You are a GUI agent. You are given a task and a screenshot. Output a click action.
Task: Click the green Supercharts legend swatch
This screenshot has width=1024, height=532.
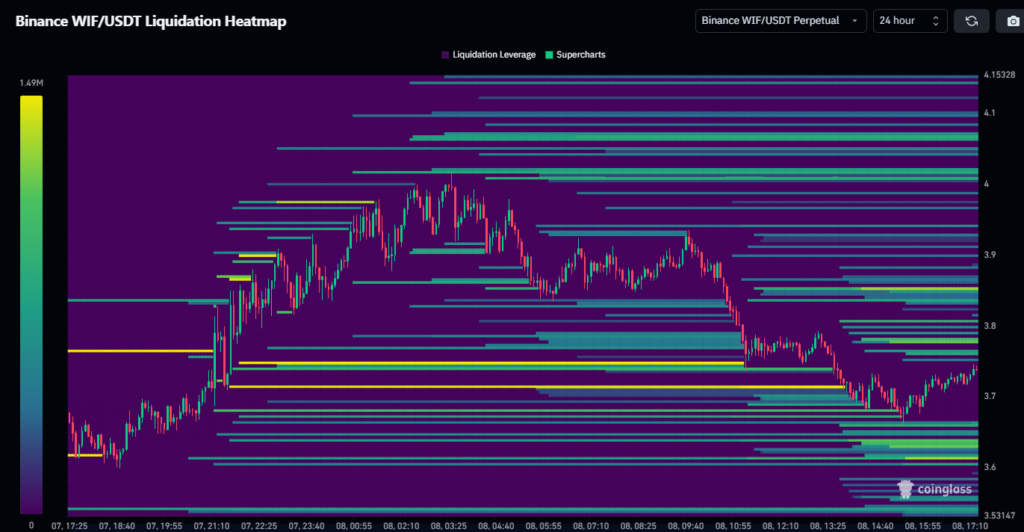click(549, 55)
